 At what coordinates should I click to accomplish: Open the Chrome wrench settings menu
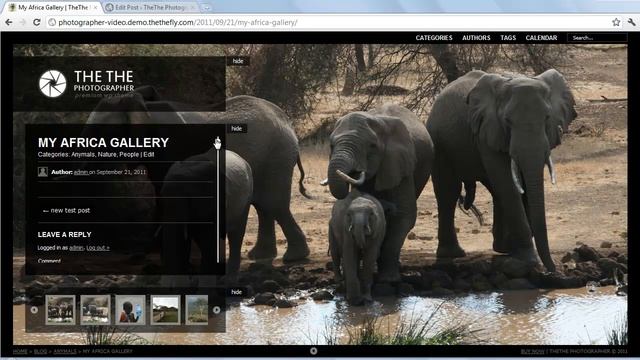(x=632, y=22)
